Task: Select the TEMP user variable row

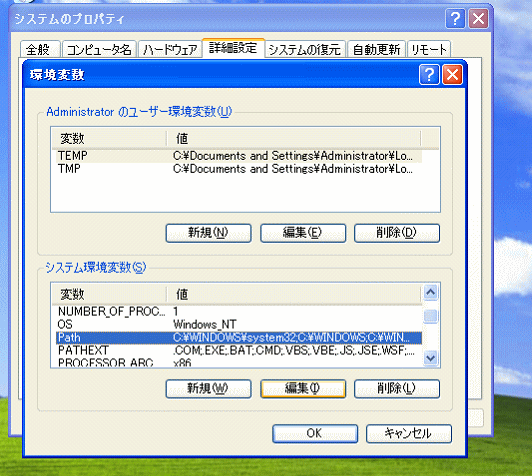Action: point(239,156)
